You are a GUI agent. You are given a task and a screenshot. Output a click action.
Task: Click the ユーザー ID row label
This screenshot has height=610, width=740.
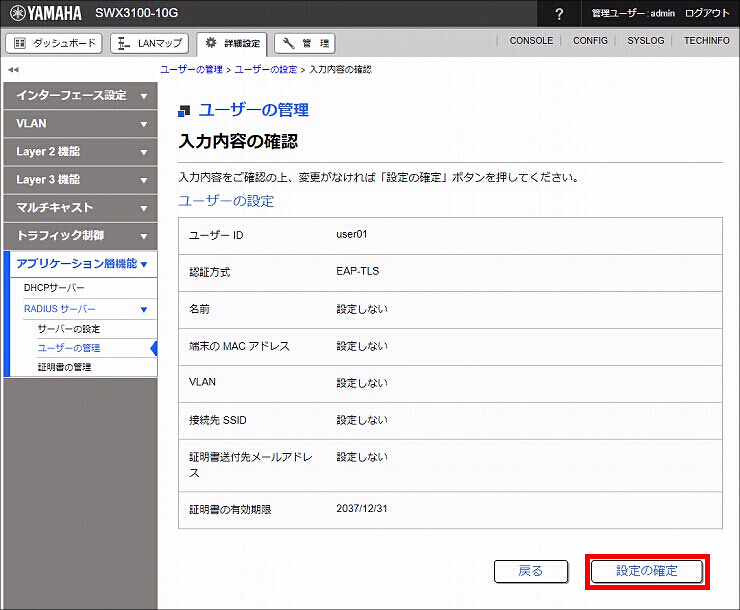pos(216,235)
